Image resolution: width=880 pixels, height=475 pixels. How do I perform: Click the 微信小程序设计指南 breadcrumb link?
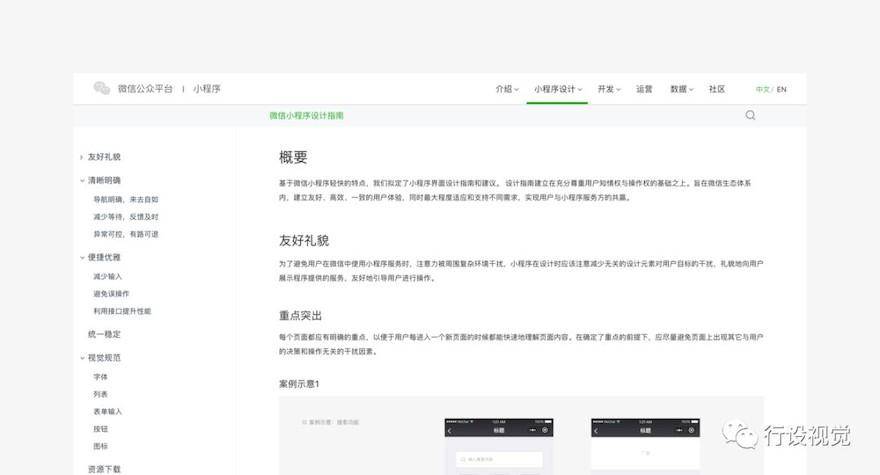coord(306,116)
